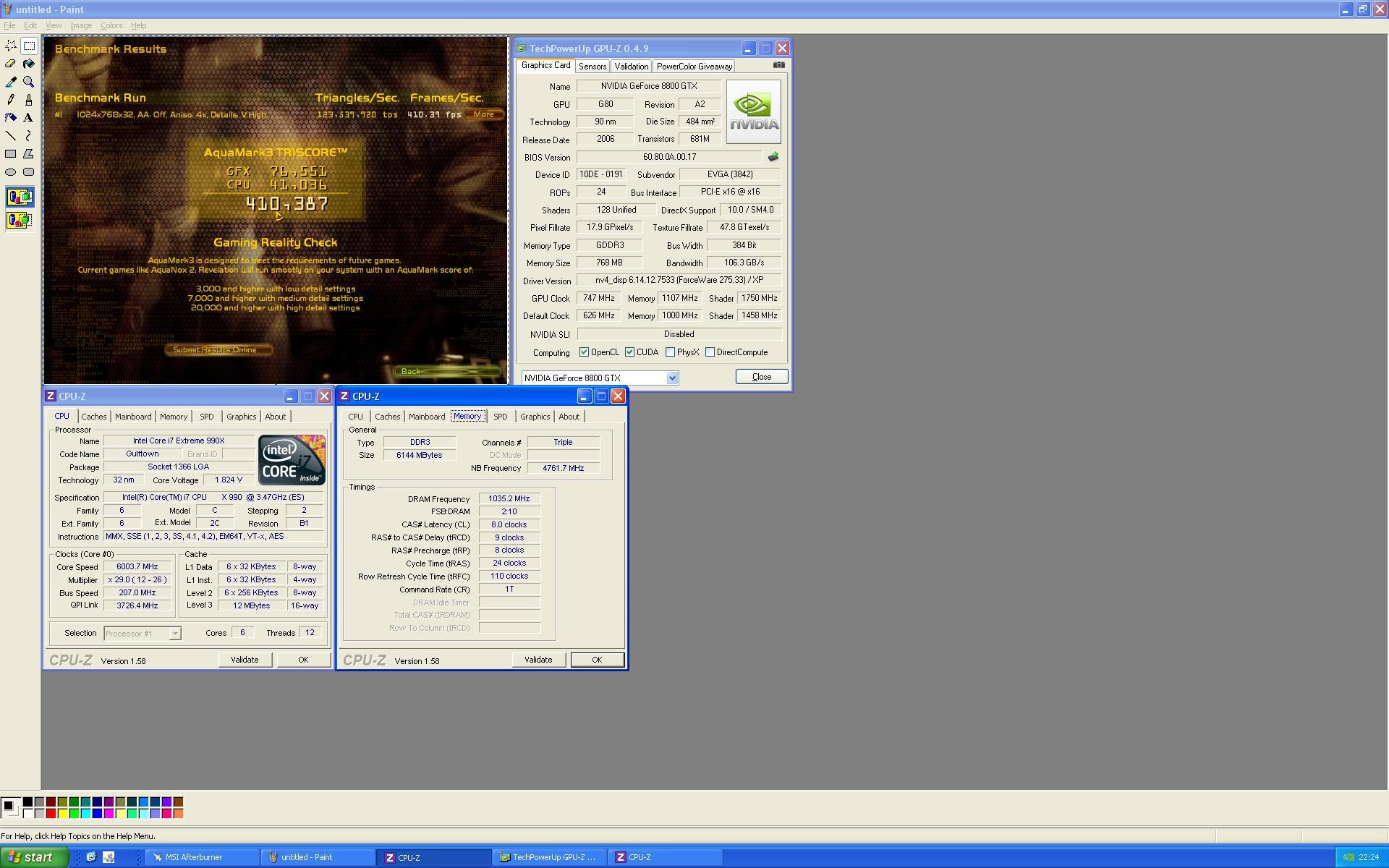Open the View menu in Paint
The width and height of the screenshot is (1389, 868).
click(54, 25)
